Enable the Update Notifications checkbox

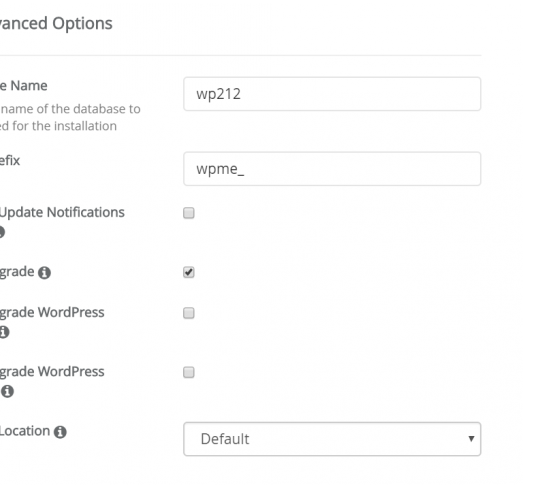tap(189, 213)
